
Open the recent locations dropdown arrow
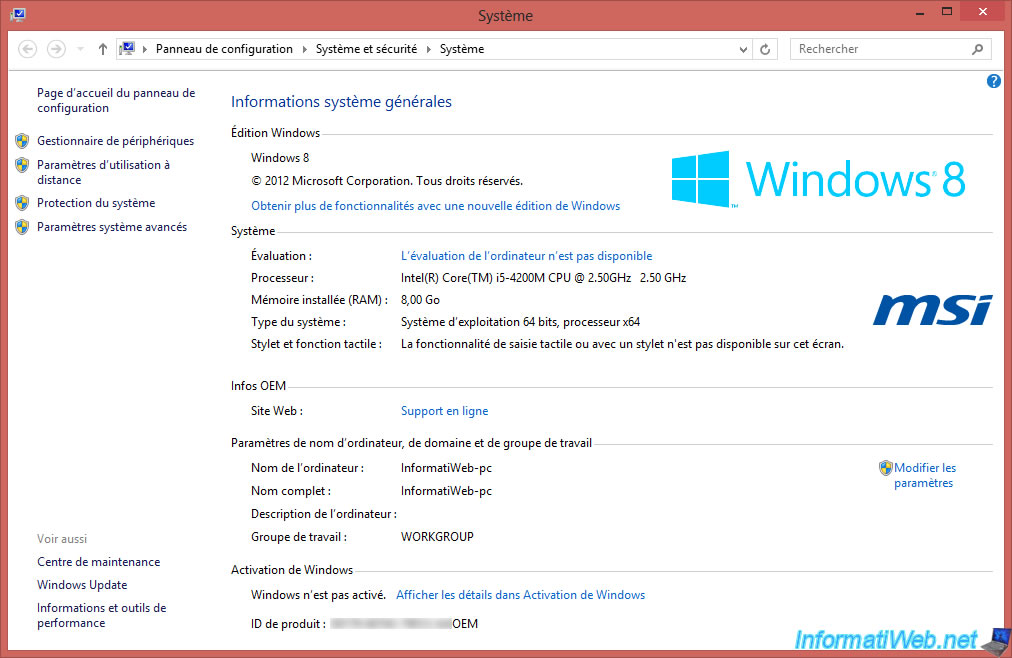[80, 49]
